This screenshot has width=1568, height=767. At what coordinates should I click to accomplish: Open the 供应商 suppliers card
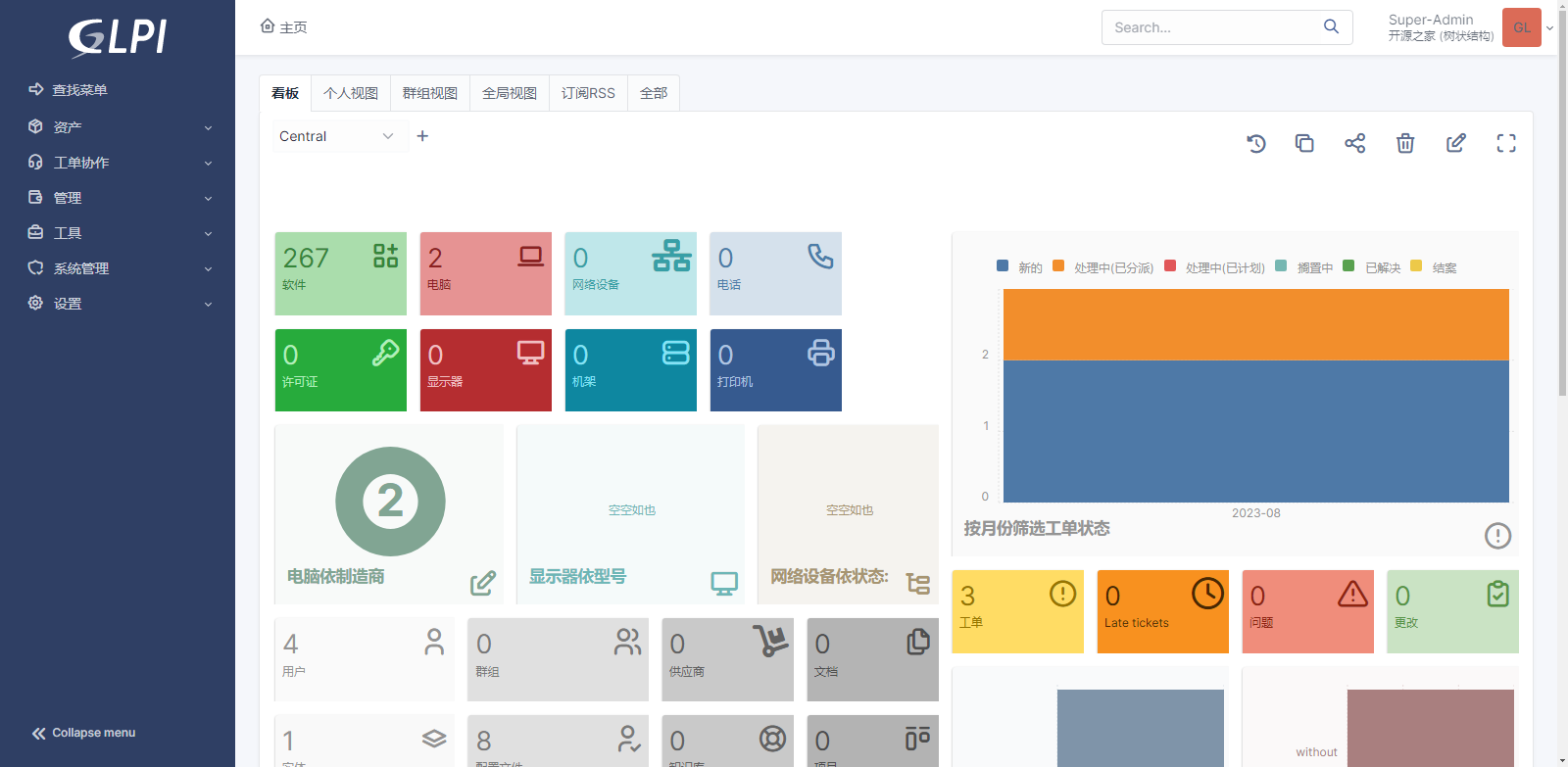(x=728, y=659)
